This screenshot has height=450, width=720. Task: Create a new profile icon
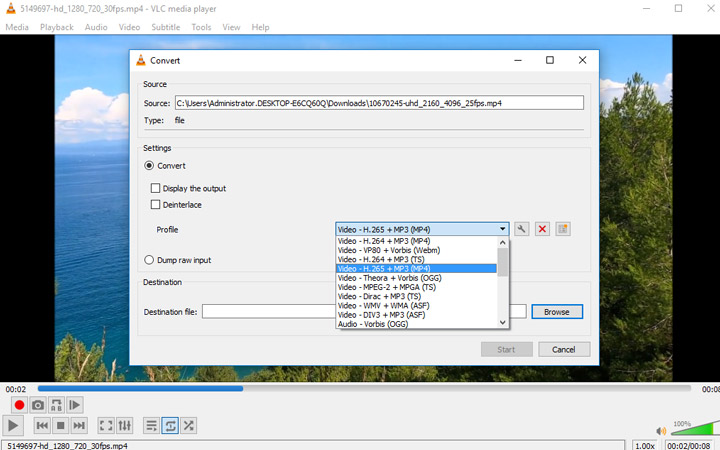pos(563,229)
